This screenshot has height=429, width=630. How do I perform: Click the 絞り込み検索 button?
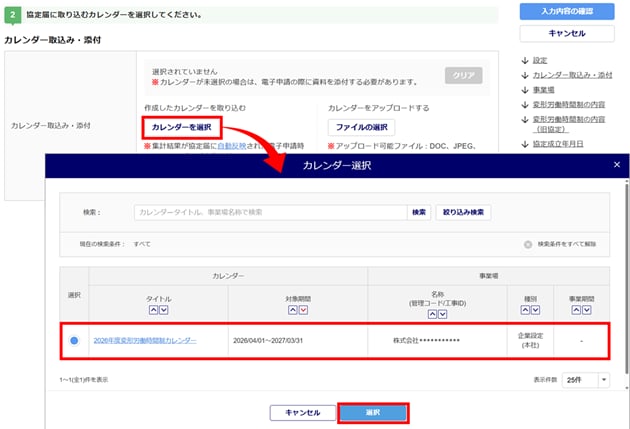point(463,212)
